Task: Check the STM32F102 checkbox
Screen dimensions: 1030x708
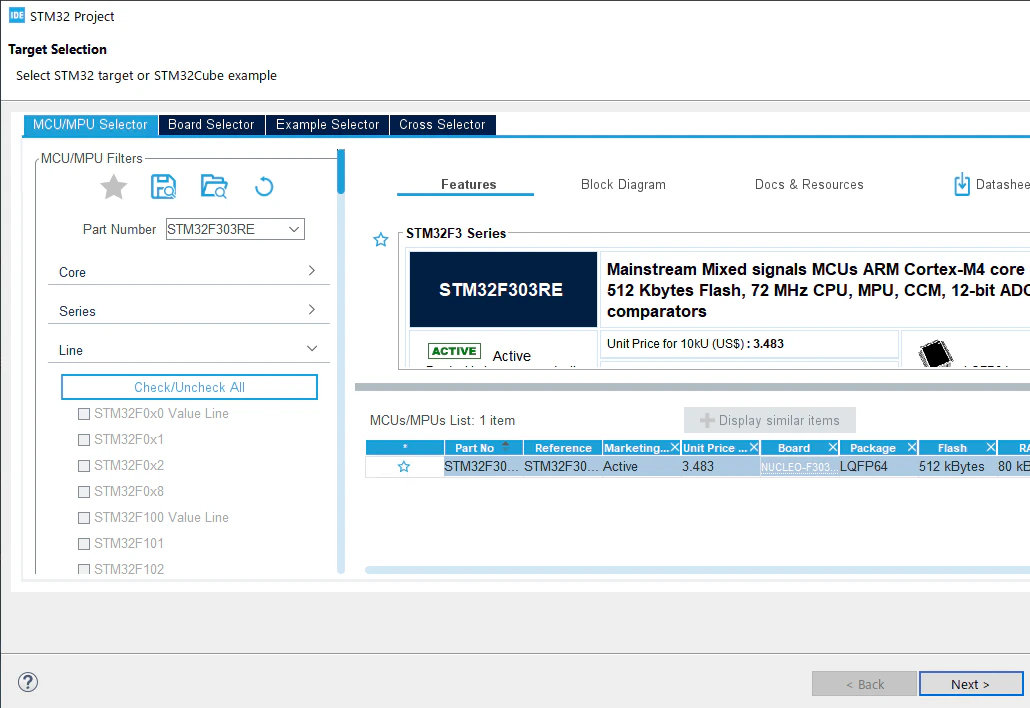Action: click(84, 569)
